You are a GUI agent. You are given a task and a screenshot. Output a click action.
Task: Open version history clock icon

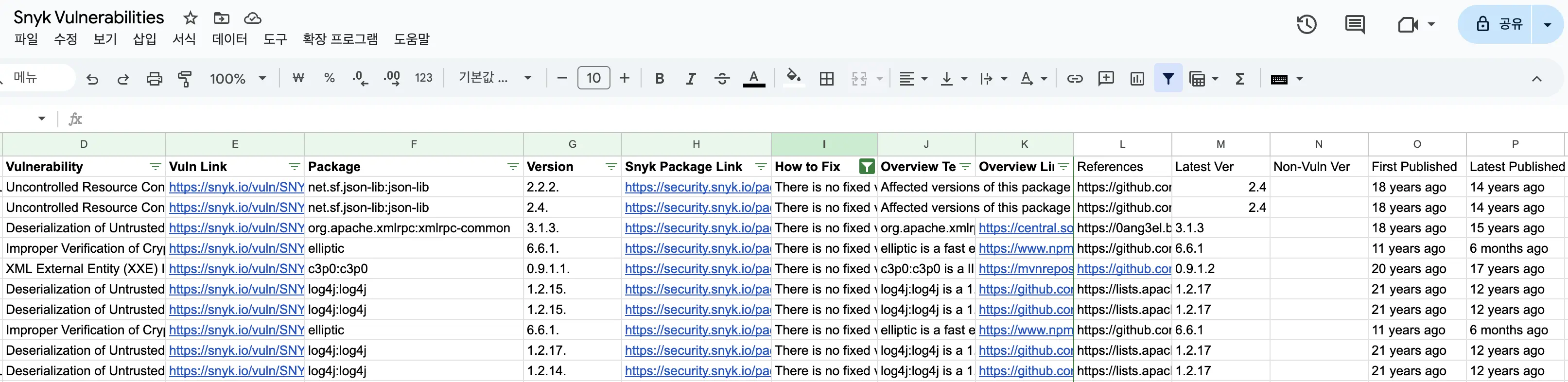[x=1306, y=24]
